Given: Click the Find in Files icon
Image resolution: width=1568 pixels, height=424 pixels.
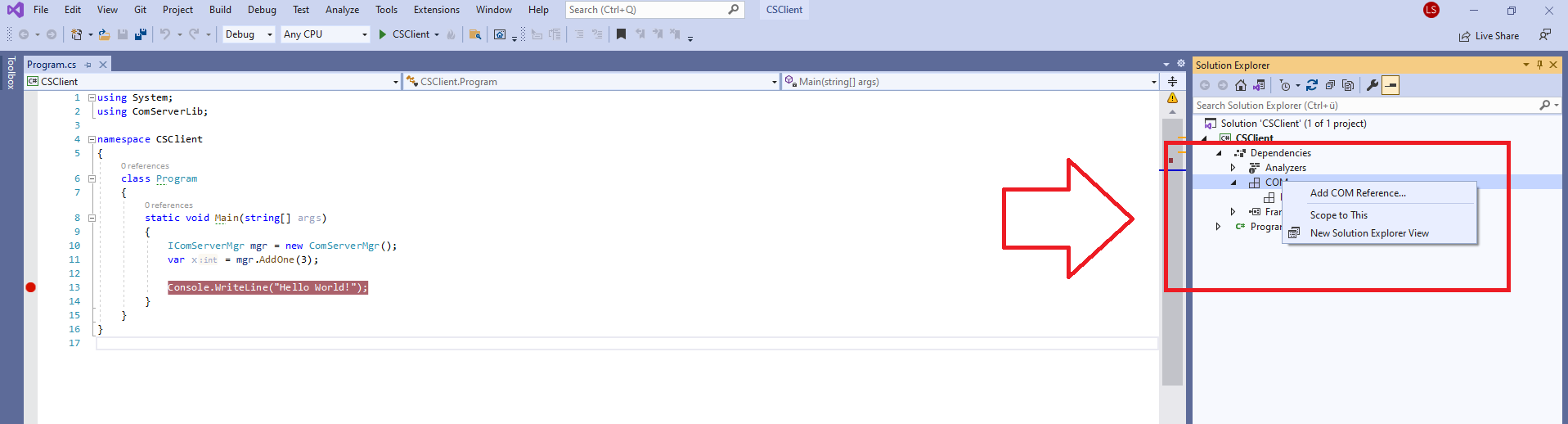Looking at the screenshot, I should [474, 34].
